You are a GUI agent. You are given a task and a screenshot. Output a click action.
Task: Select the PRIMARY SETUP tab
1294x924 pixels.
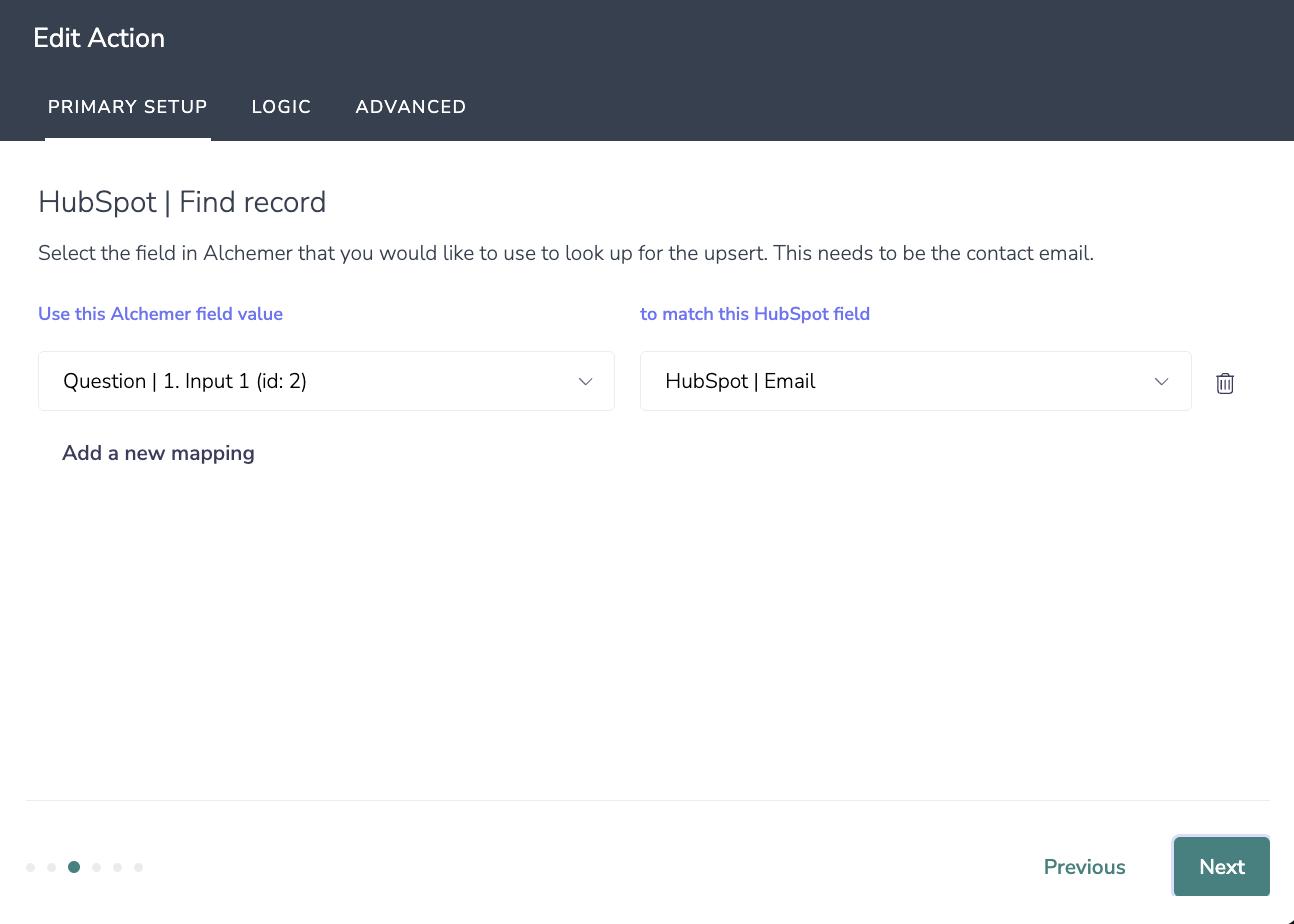tap(128, 107)
